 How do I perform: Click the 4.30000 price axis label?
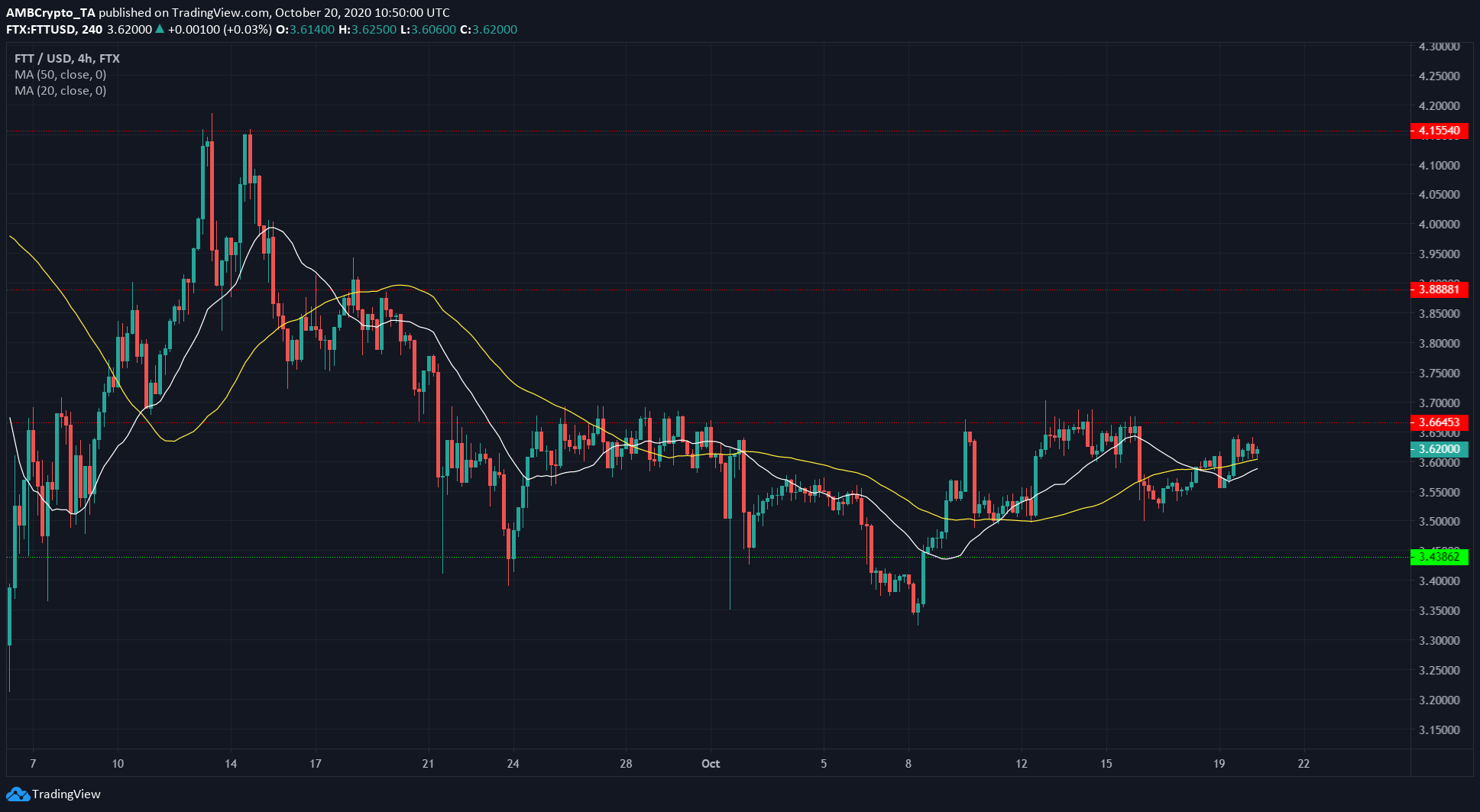1439,47
